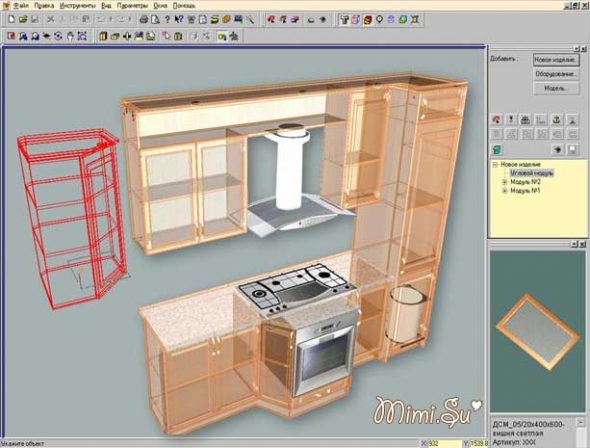The height and width of the screenshot is (448, 590).
Task: Create a new file via blank page icon
Action: tap(11, 19)
